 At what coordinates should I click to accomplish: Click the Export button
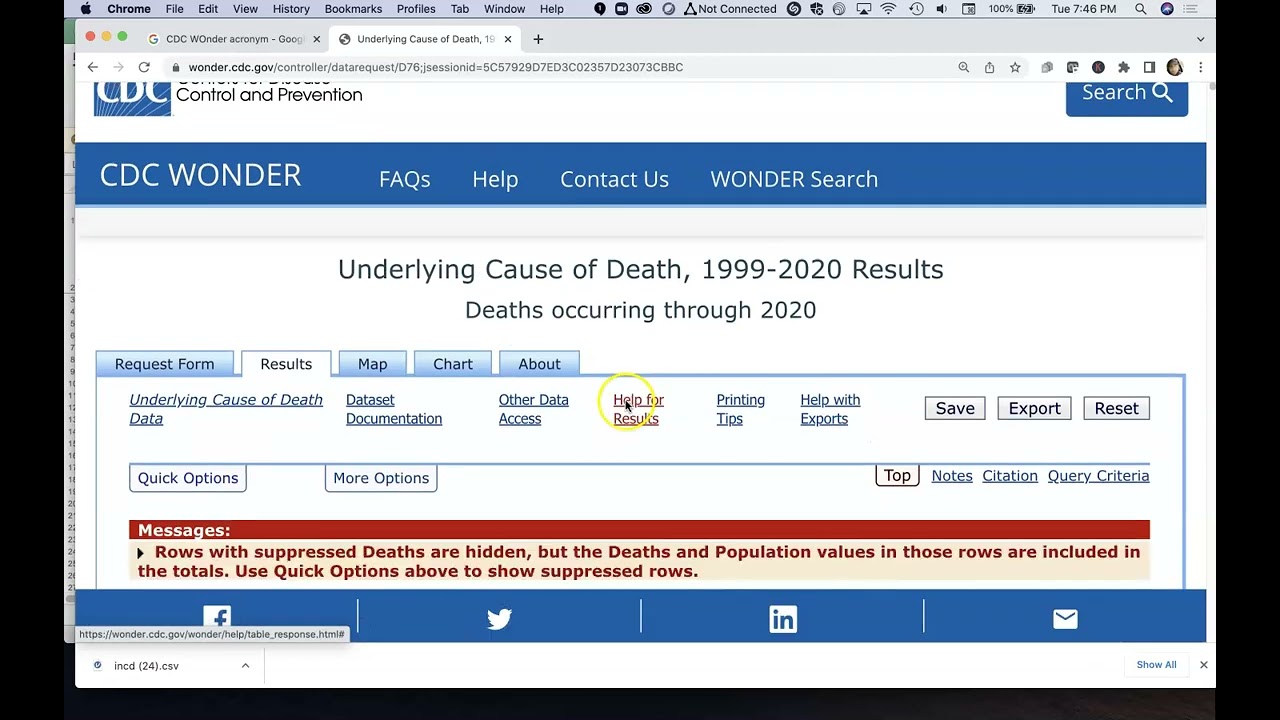coord(1034,408)
